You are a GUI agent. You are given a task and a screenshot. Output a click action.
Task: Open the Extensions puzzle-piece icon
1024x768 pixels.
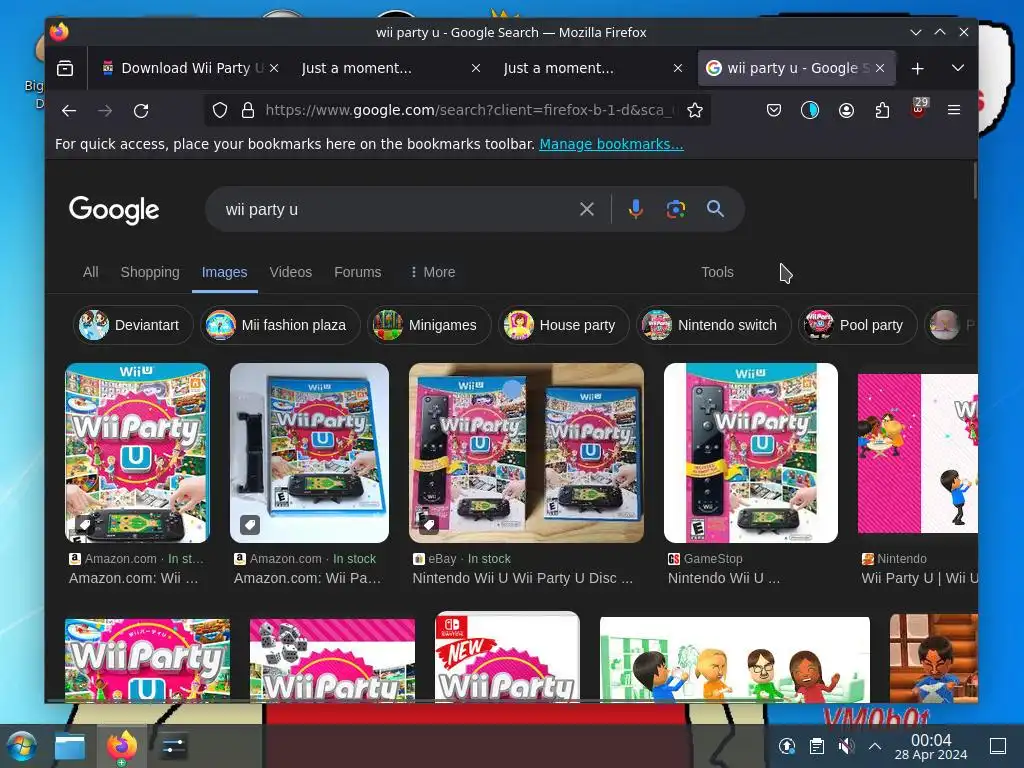882,110
